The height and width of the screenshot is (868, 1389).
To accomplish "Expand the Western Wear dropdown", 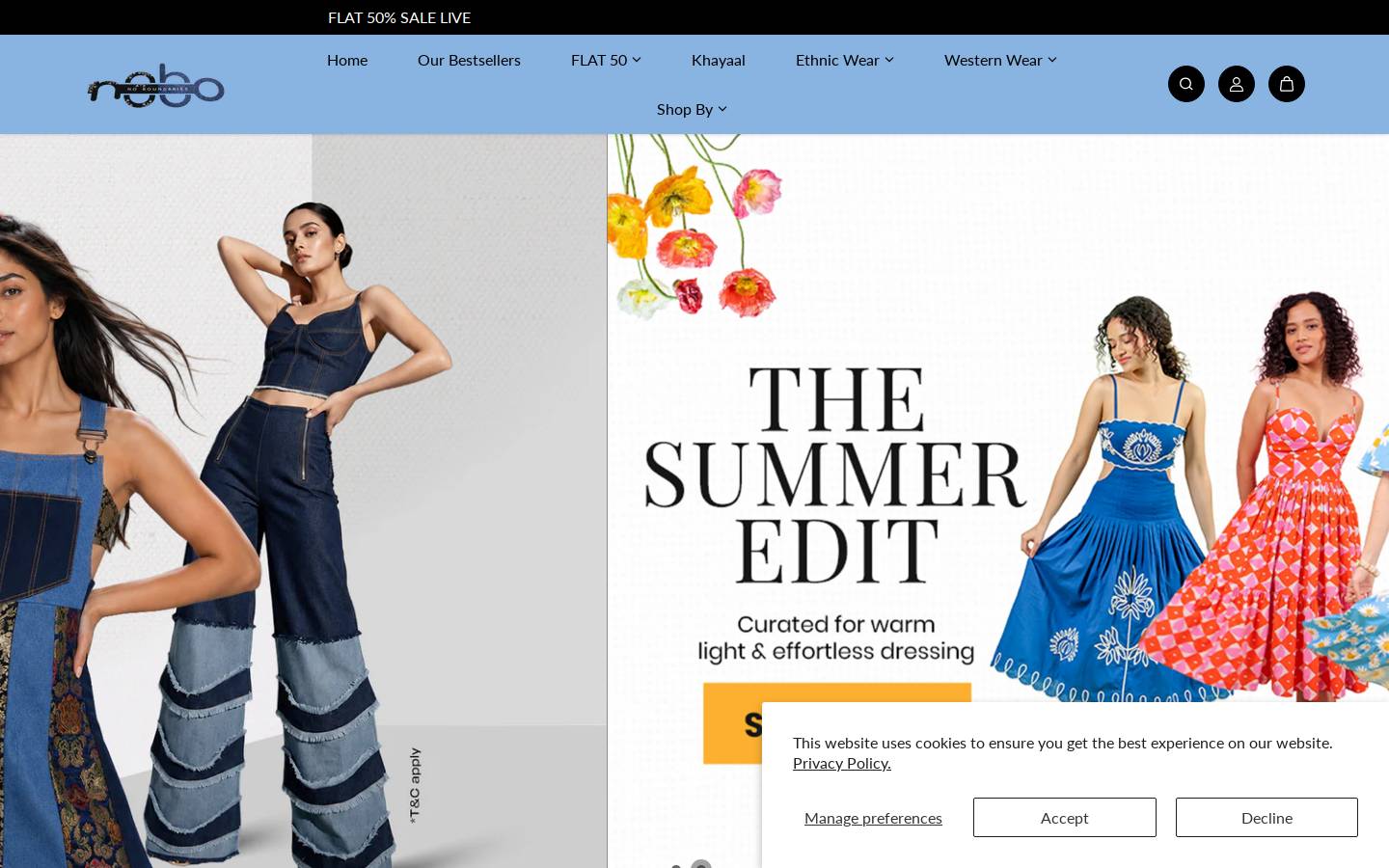I will [x=1000, y=60].
